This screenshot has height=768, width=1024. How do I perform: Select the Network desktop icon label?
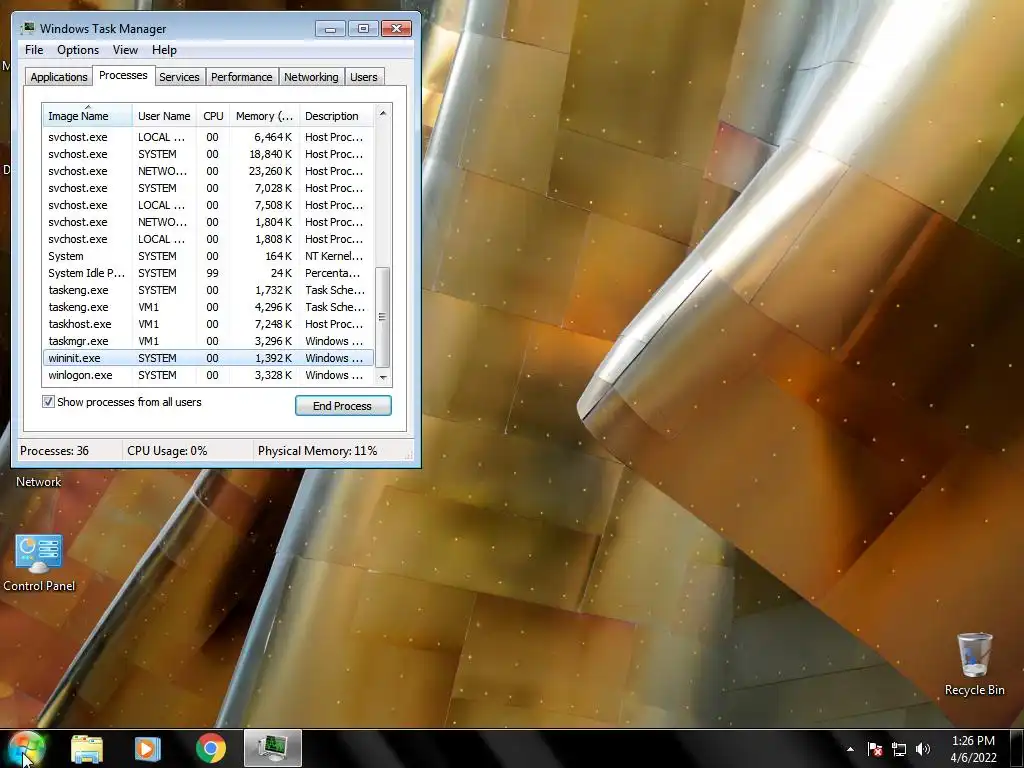[39, 482]
